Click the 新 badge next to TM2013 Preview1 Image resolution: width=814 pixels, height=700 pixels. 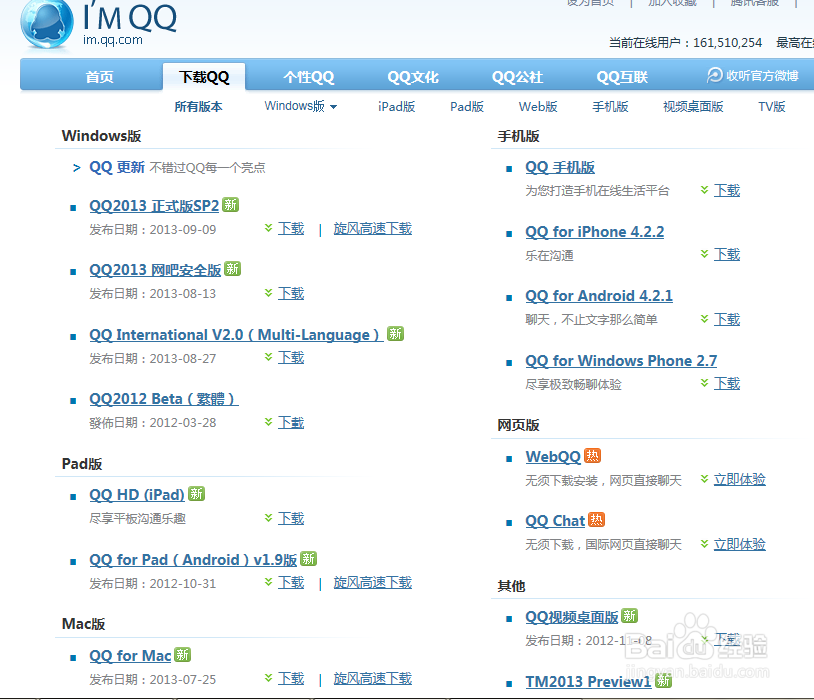tap(663, 680)
